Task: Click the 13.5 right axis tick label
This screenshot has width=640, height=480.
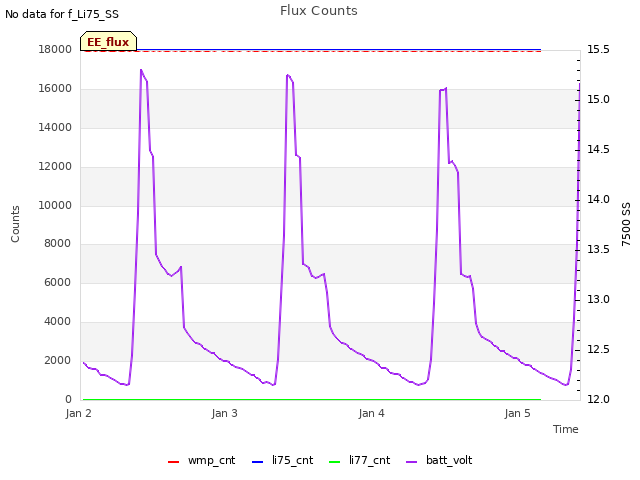Action: [x=598, y=249]
